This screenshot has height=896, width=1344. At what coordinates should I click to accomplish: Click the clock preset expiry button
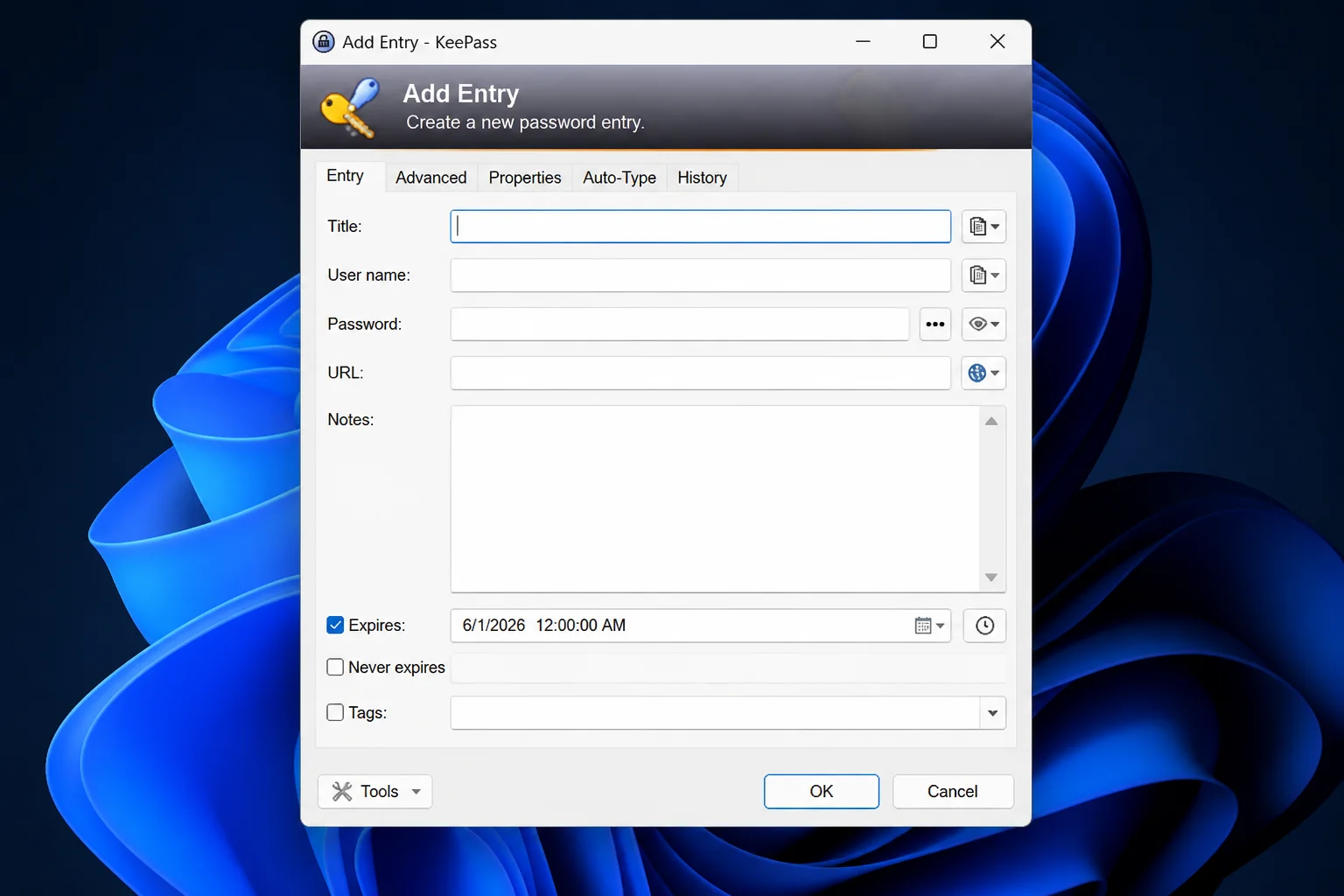[984, 626]
